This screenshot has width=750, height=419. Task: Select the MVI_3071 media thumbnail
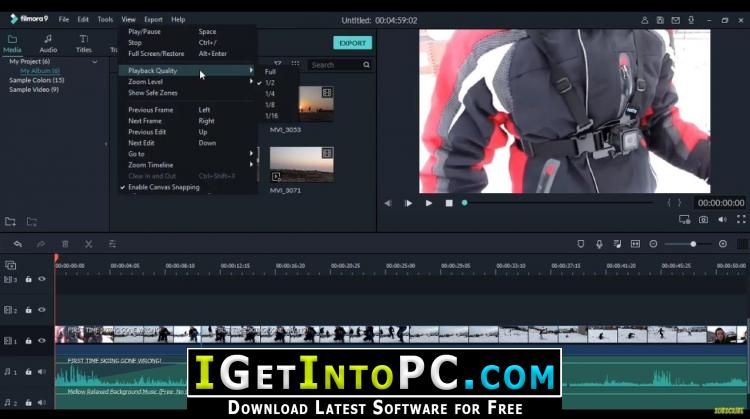[301, 165]
